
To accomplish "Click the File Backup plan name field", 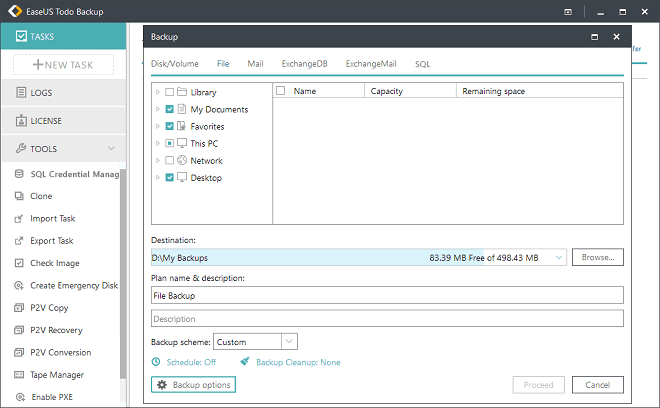I will (x=387, y=295).
